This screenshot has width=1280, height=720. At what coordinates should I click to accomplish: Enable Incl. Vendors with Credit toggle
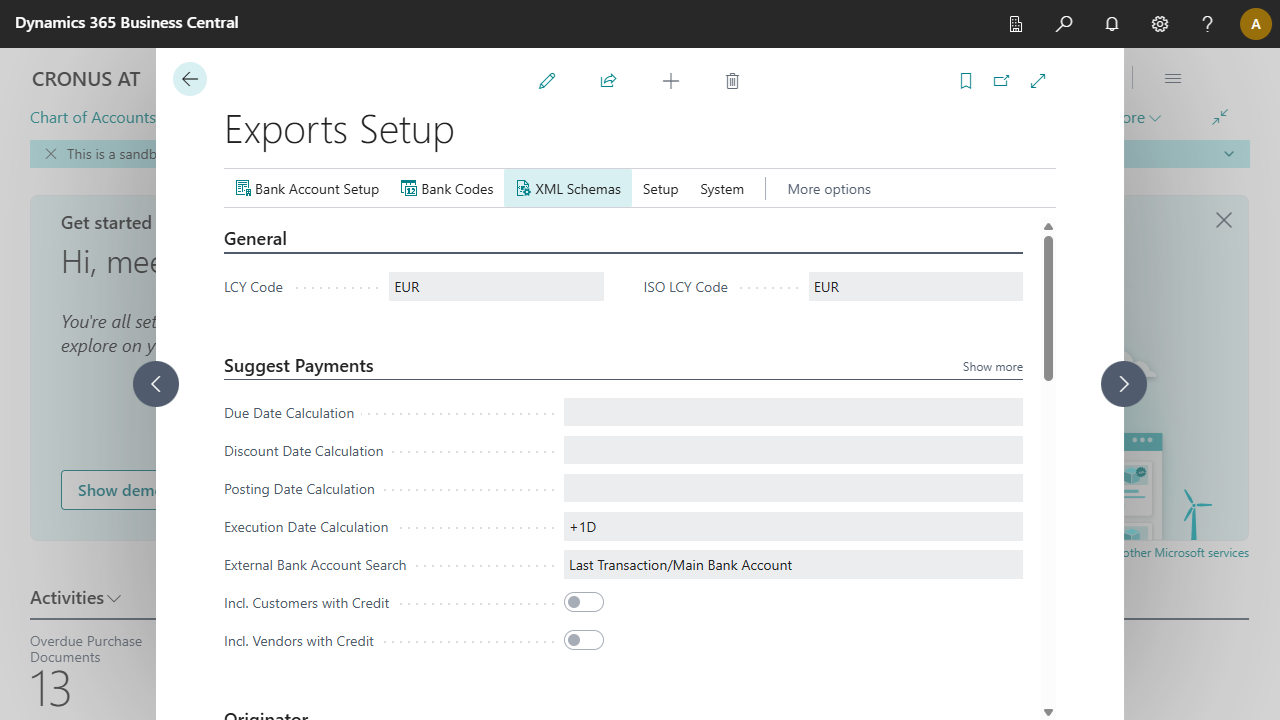pos(584,640)
